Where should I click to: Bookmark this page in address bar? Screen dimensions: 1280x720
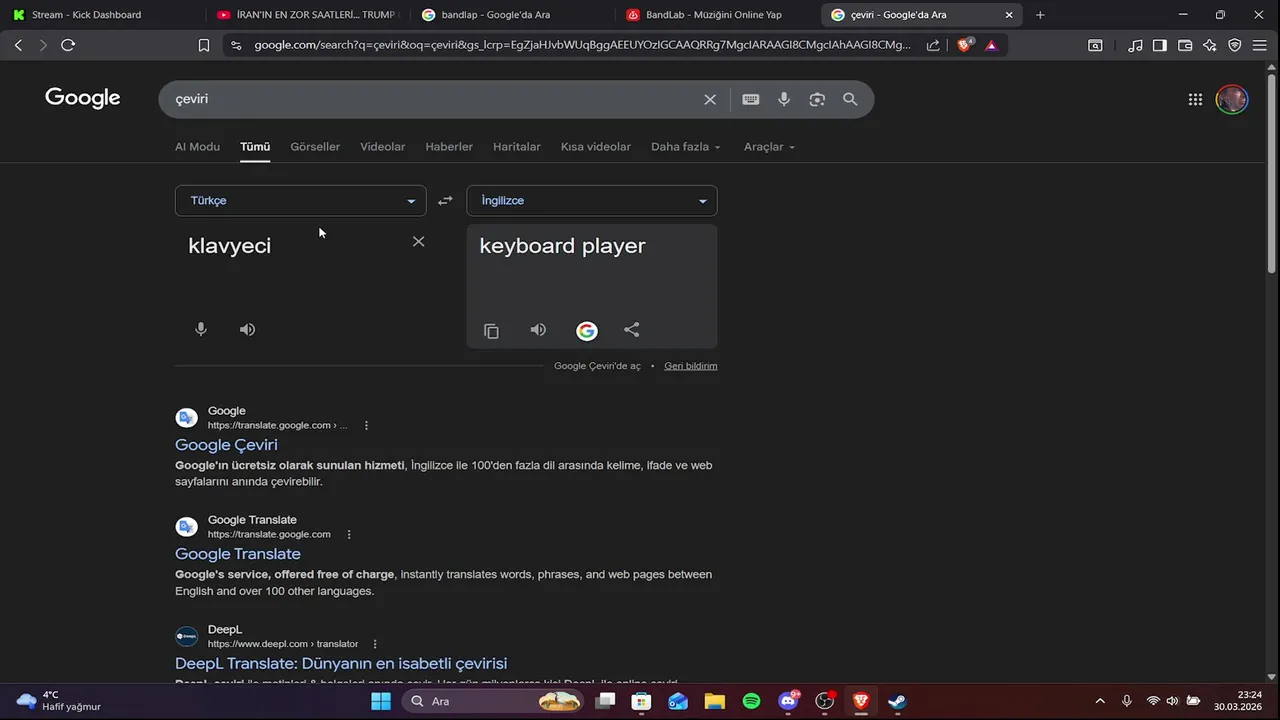[x=204, y=45]
